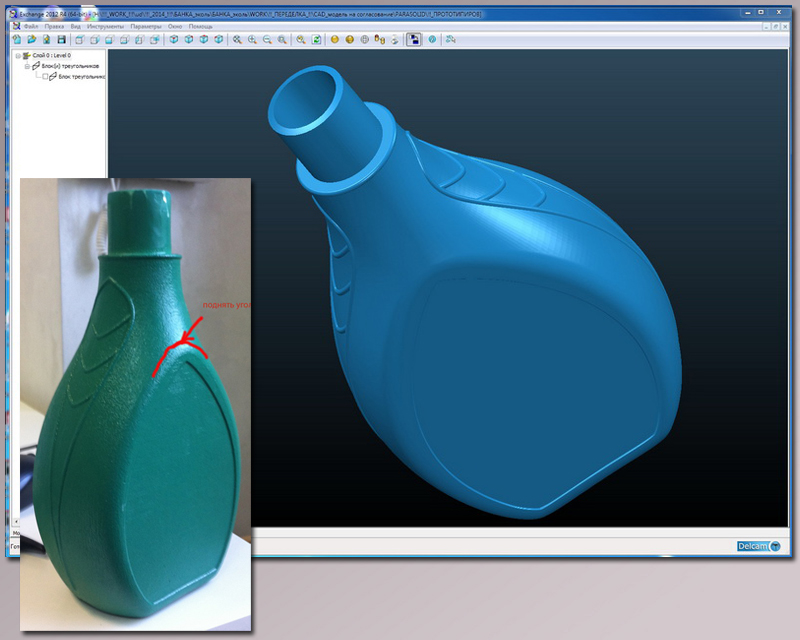Collapse the Слой 0 : Level 0 node

pyautogui.click(x=18, y=56)
